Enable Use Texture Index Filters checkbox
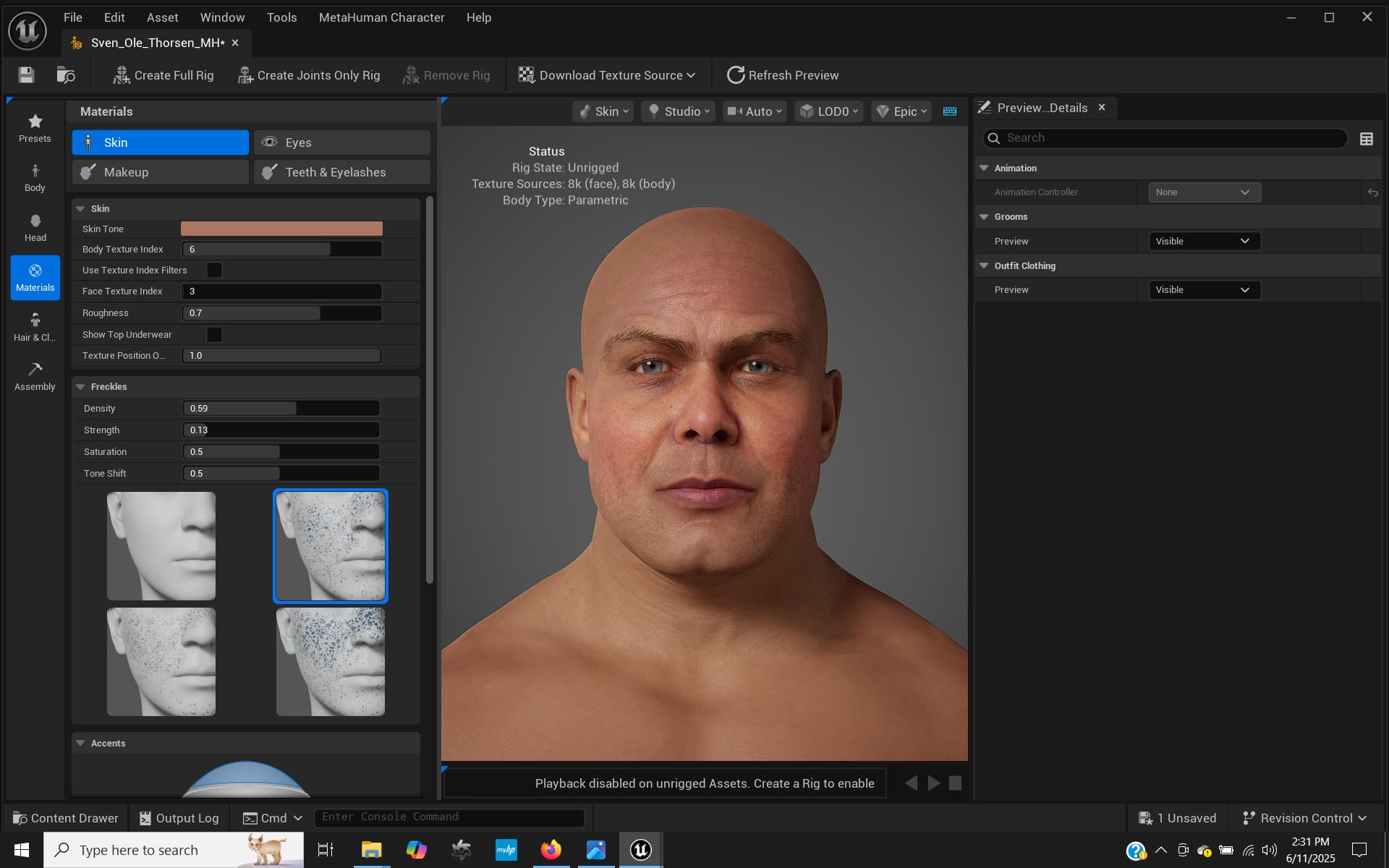 [214, 270]
